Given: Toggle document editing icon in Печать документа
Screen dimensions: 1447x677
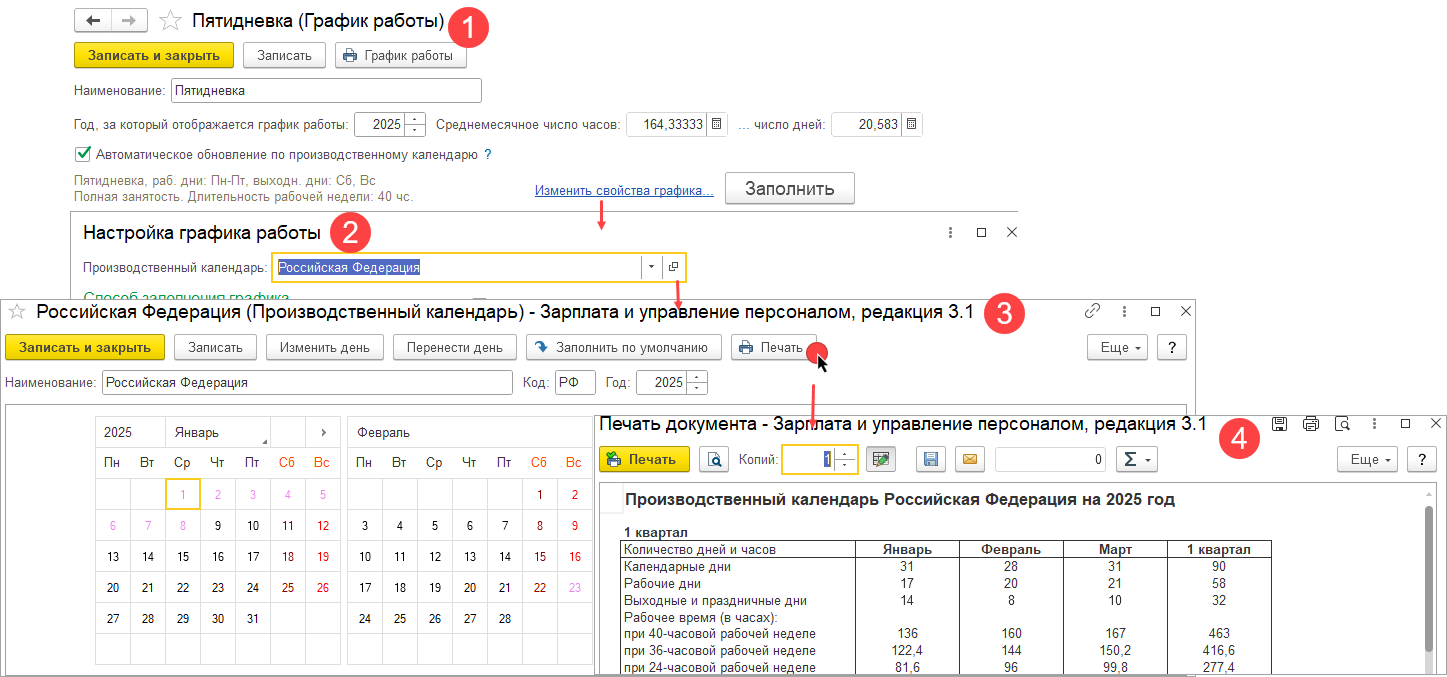Looking at the screenshot, I should point(881,459).
